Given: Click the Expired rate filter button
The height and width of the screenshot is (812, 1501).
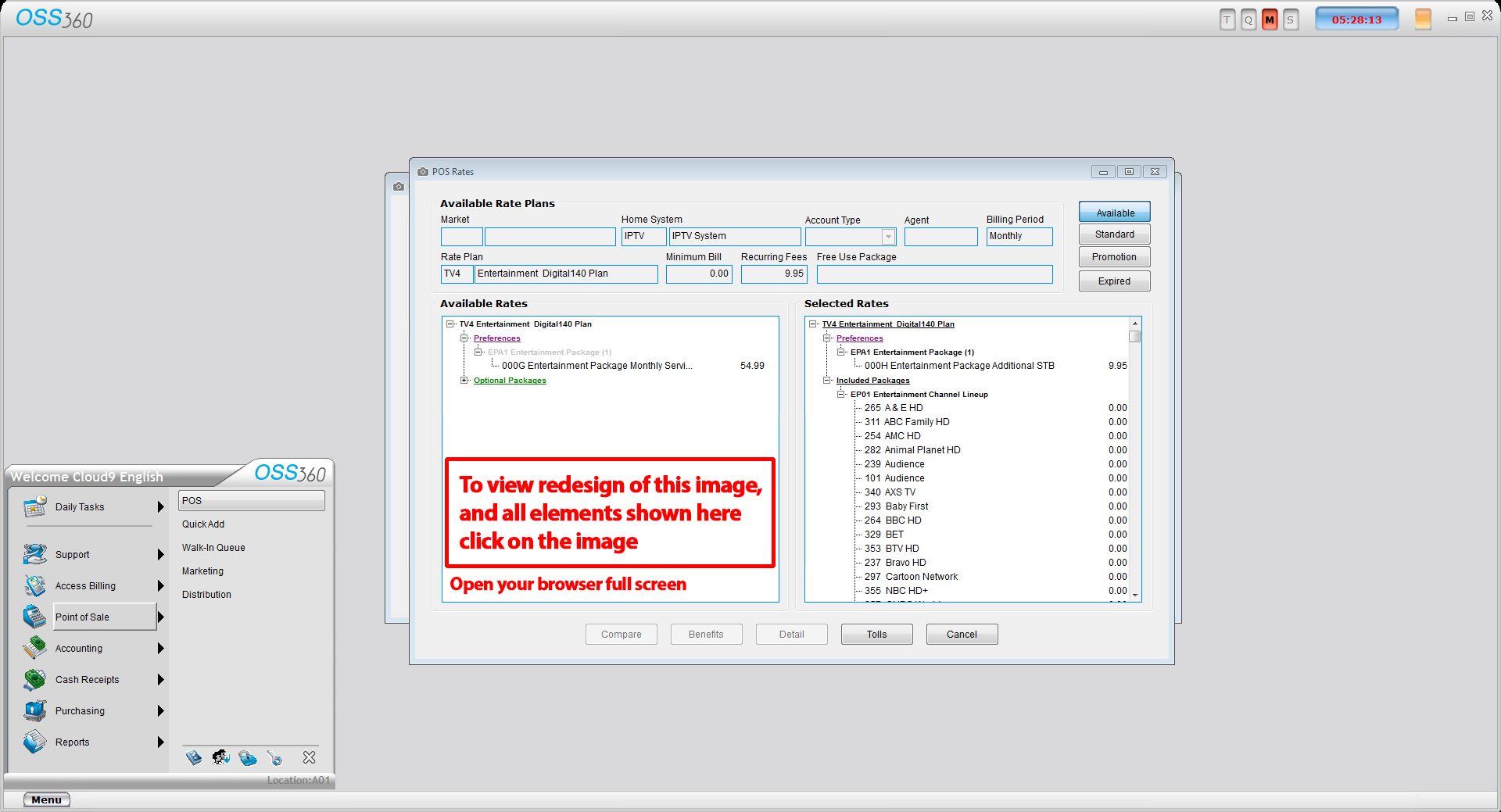Looking at the screenshot, I should (x=1115, y=281).
